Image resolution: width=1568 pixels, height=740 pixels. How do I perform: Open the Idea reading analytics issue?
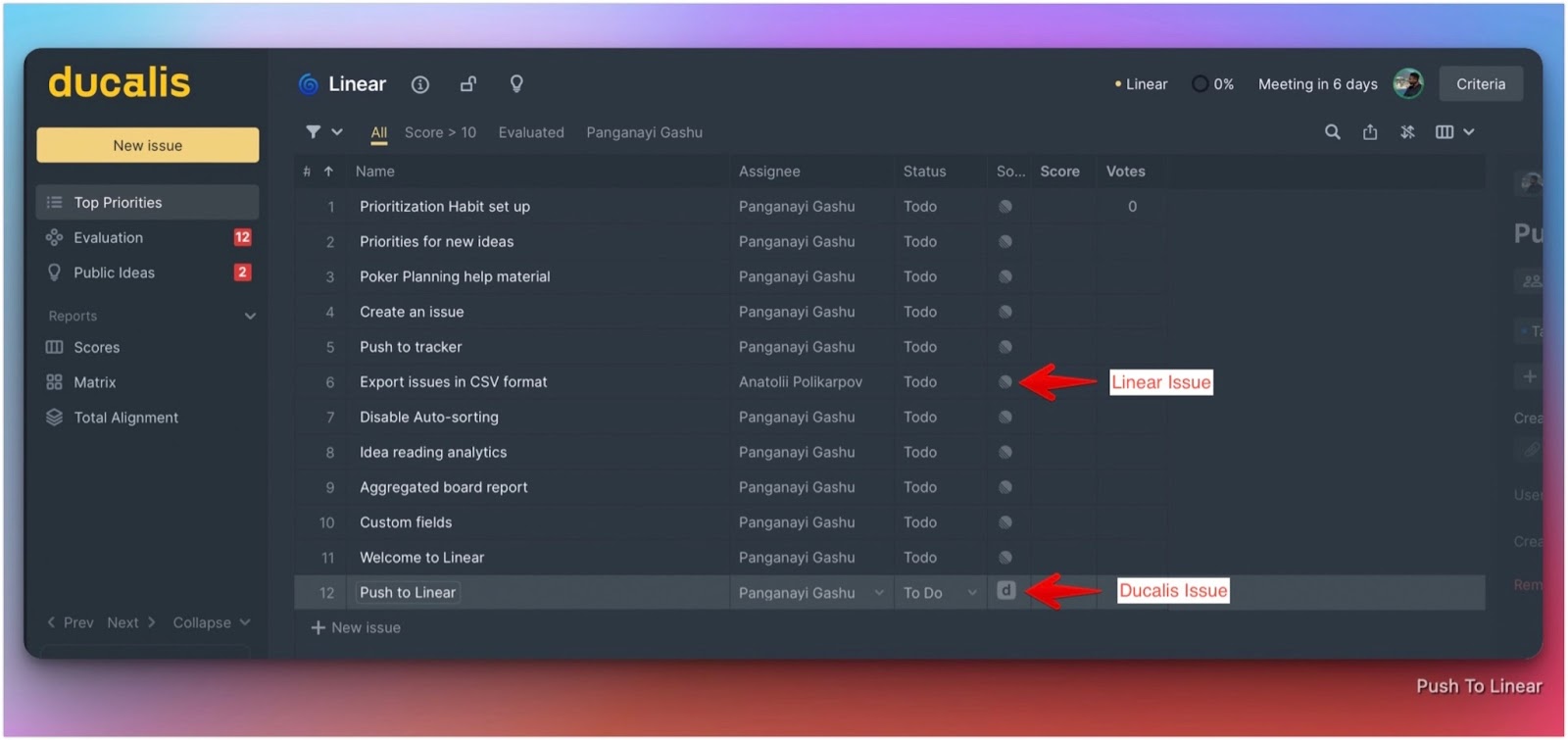pyautogui.click(x=433, y=453)
